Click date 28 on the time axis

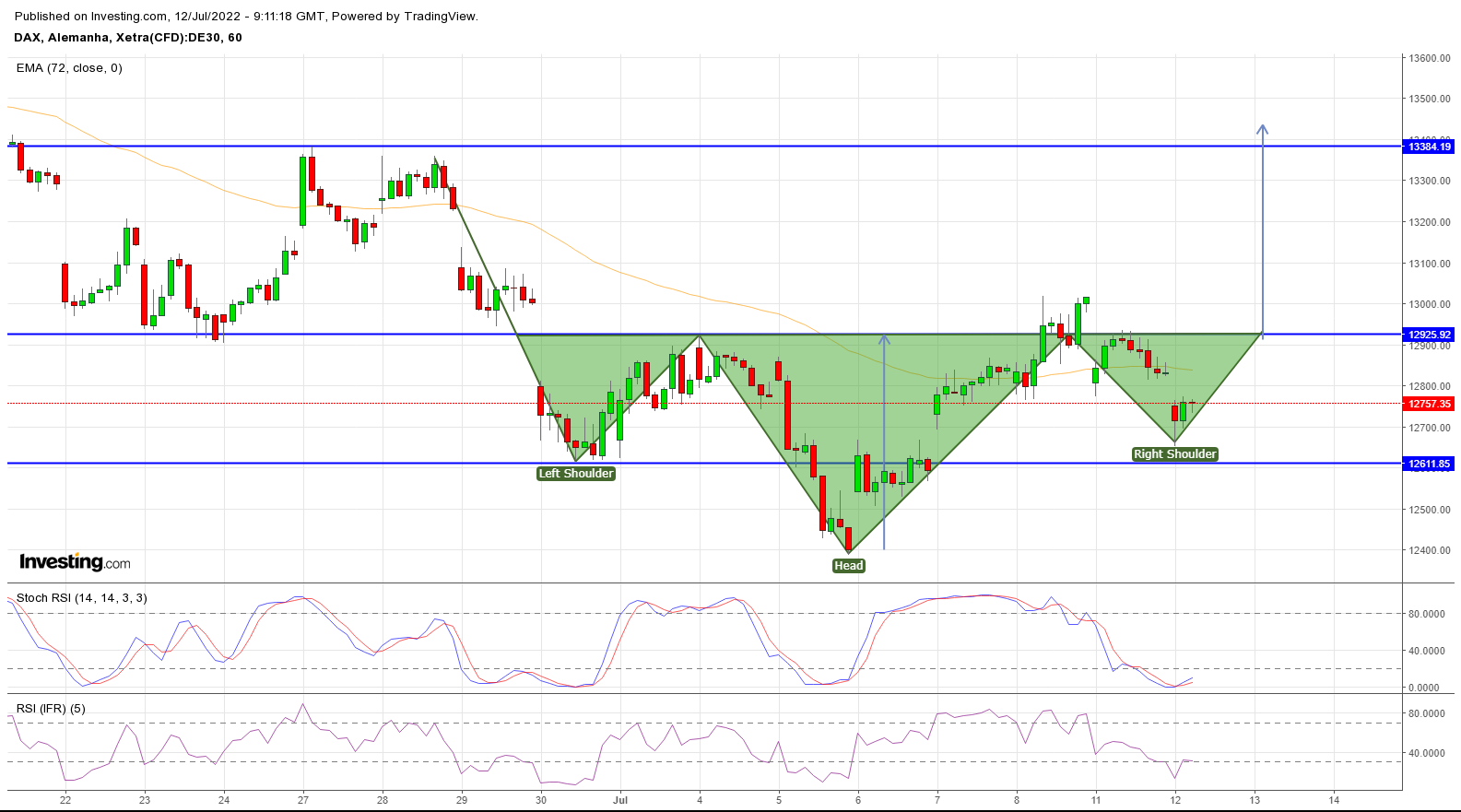pyautogui.click(x=383, y=800)
